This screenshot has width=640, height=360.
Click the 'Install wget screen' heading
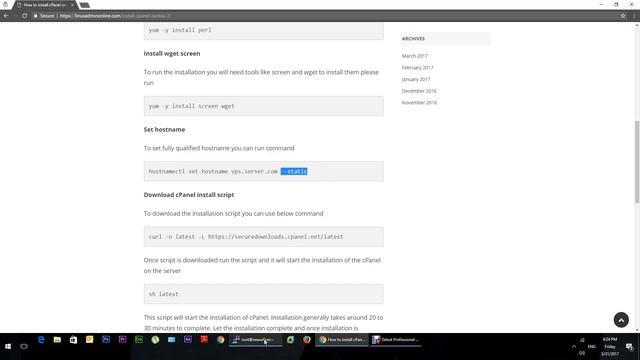(172, 53)
